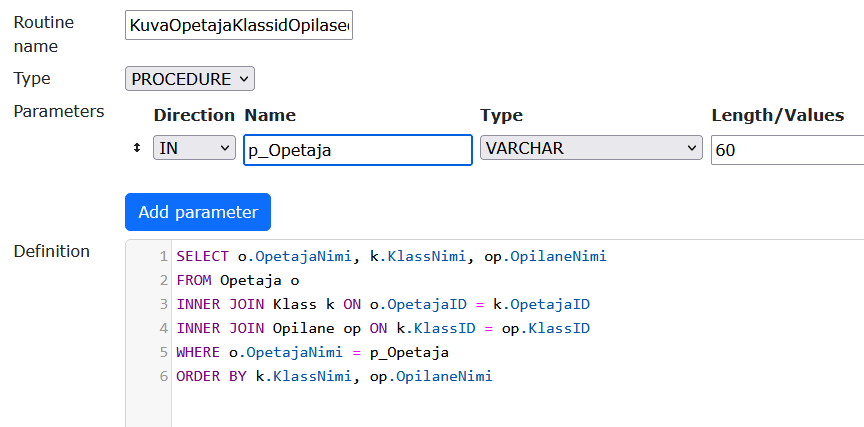Click p_Opetaja in the WHERE clause

(411, 353)
